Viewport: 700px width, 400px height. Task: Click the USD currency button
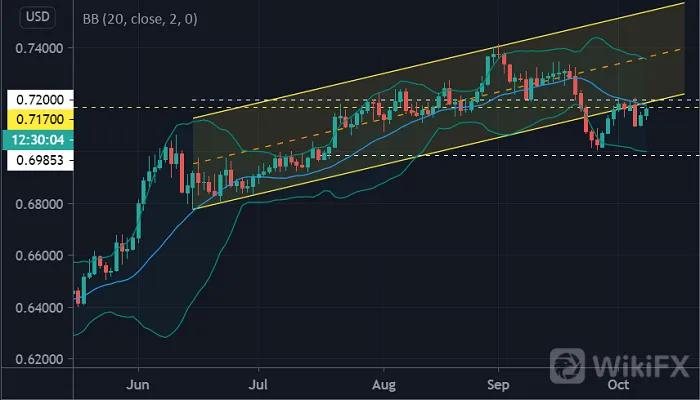(37, 17)
